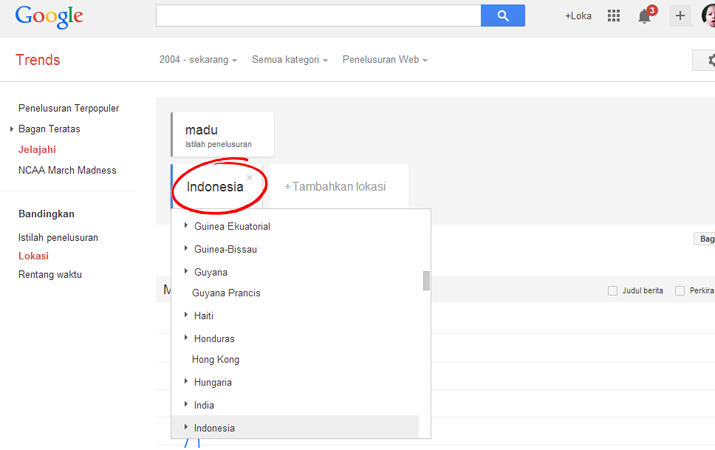Expand the India arrow
This screenshot has width=715, height=450.
pos(186,404)
